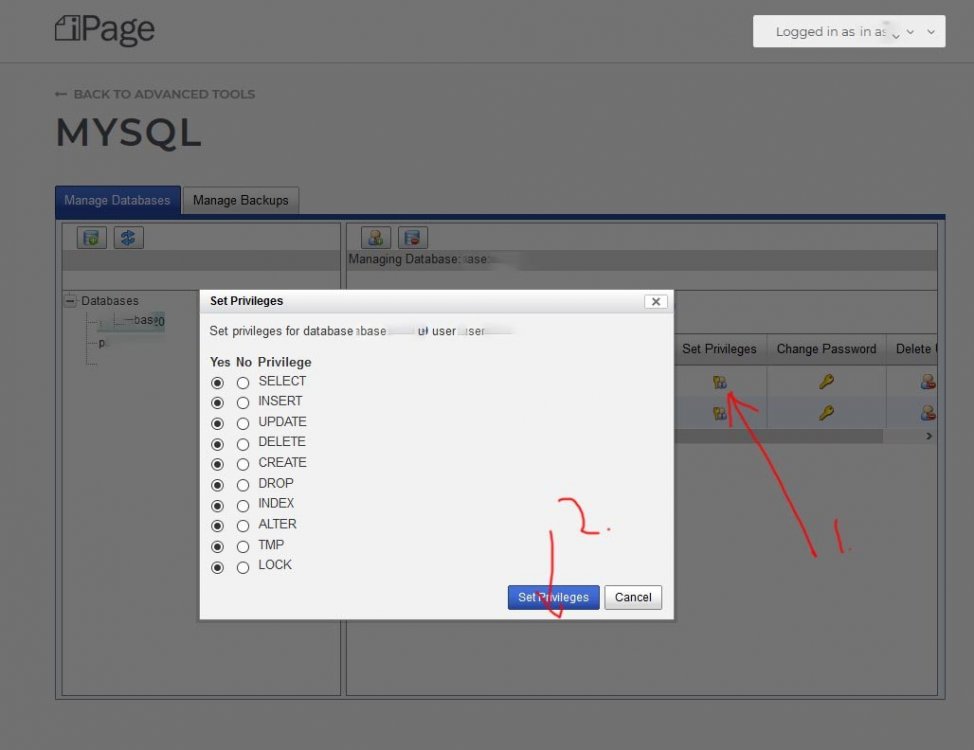The width and height of the screenshot is (974, 750).
Task: Click second row Delete user icon
Action: click(928, 413)
